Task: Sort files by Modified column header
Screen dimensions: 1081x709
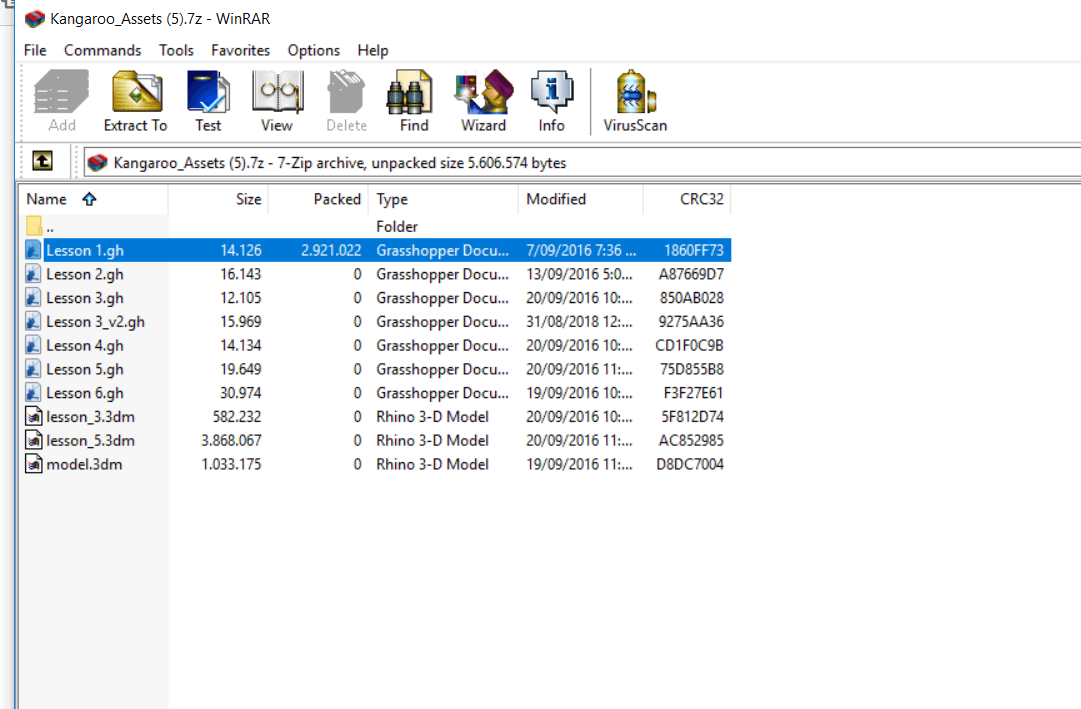Action: pyautogui.click(x=580, y=199)
